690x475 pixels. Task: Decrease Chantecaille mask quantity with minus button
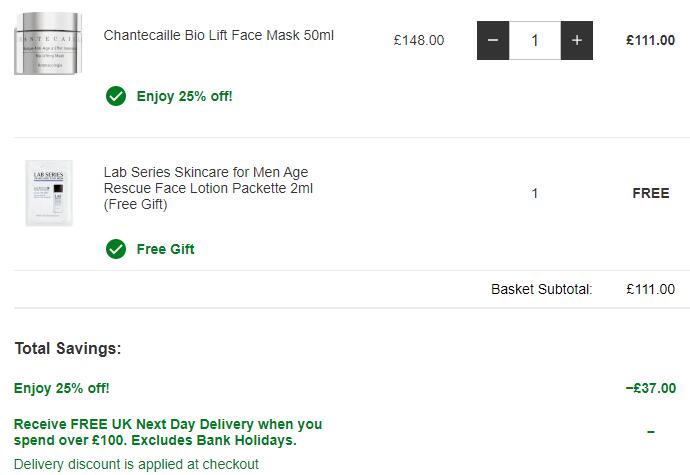[493, 41]
